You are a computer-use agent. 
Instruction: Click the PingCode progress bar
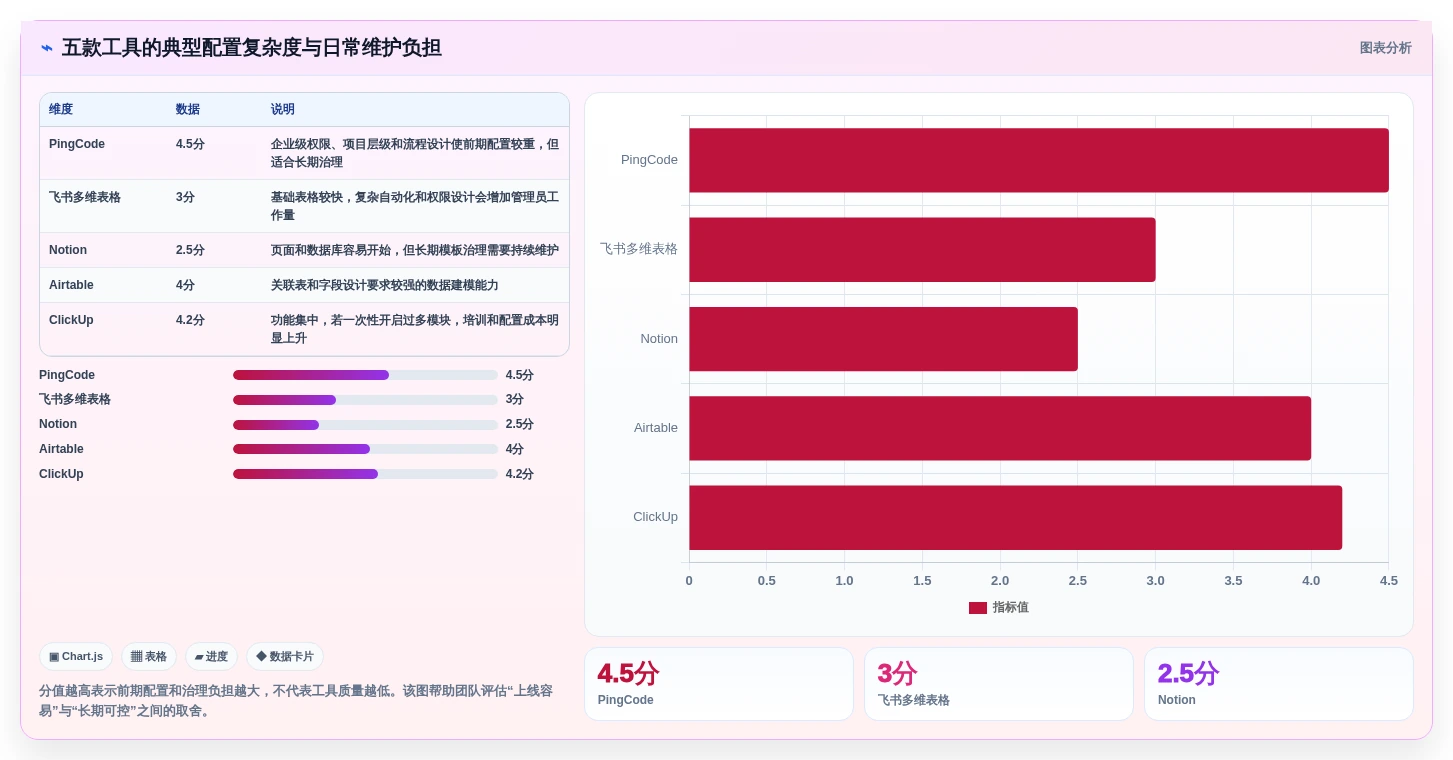point(365,375)
